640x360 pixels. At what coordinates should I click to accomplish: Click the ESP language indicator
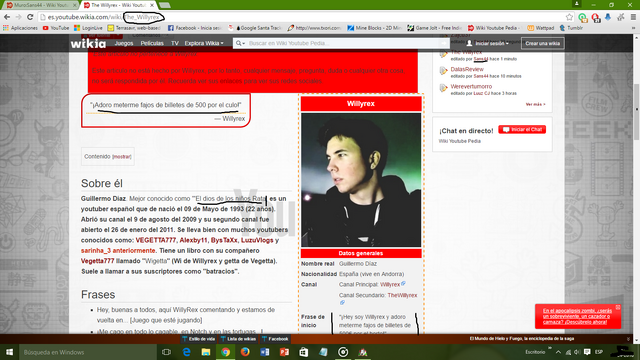tap(598, 352)
